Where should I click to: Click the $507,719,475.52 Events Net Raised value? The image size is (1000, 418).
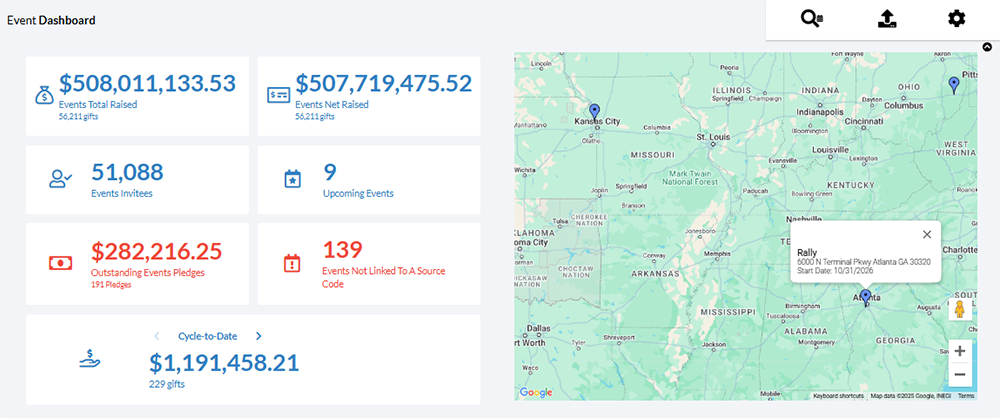coord(384,84)
